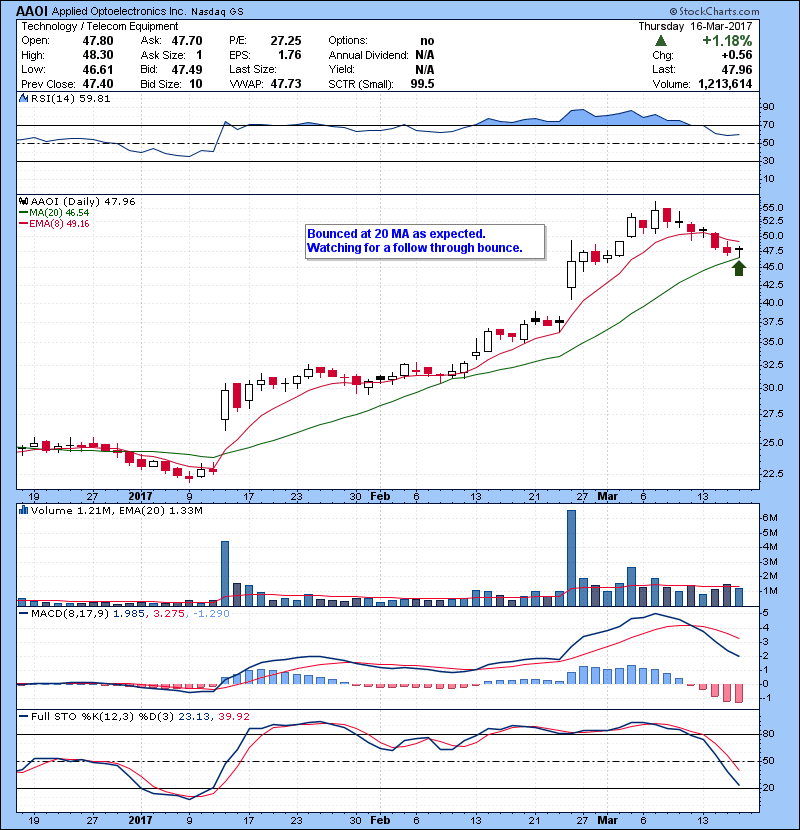Viewport: 800px width, 830px height.
Task: Click the Volume value 1,213,614
Action: [725, 84]
